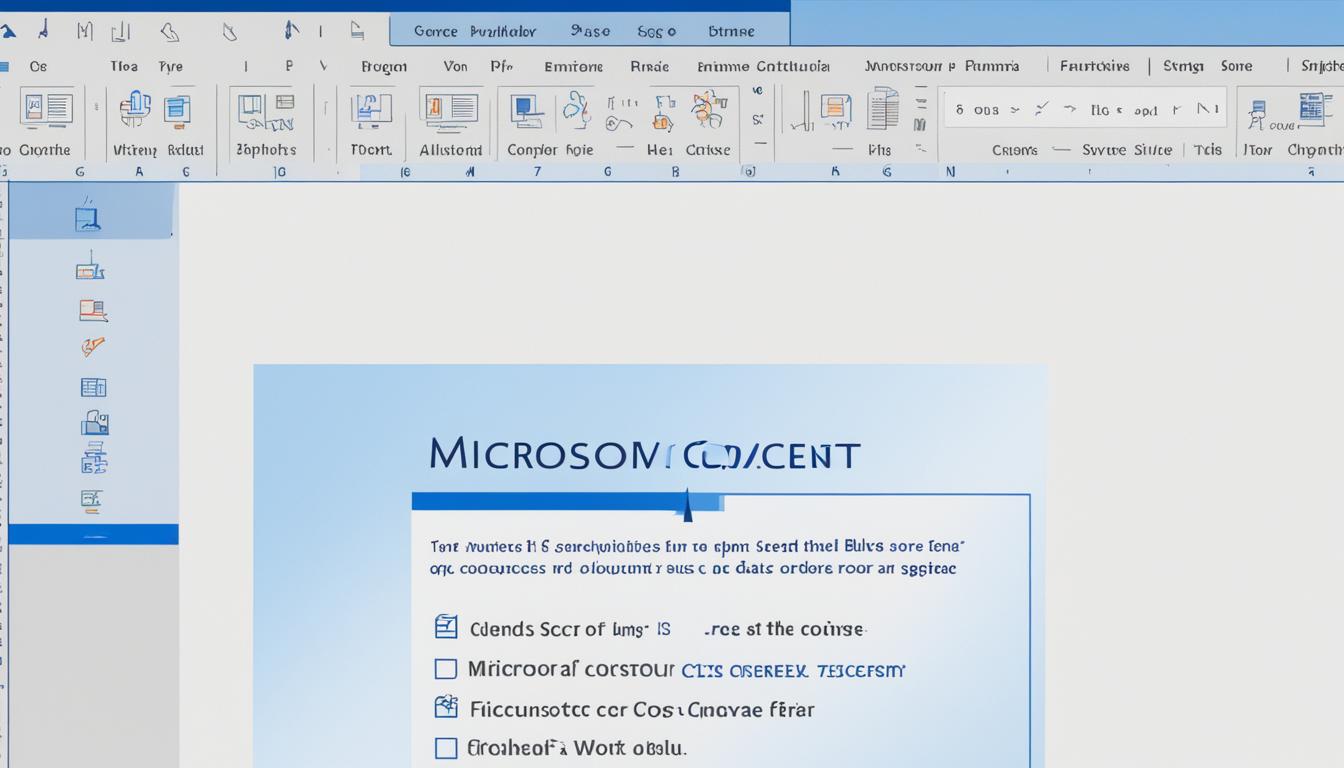
Task: Open the Gorce title tab
Action: click(x=435, y=31)
